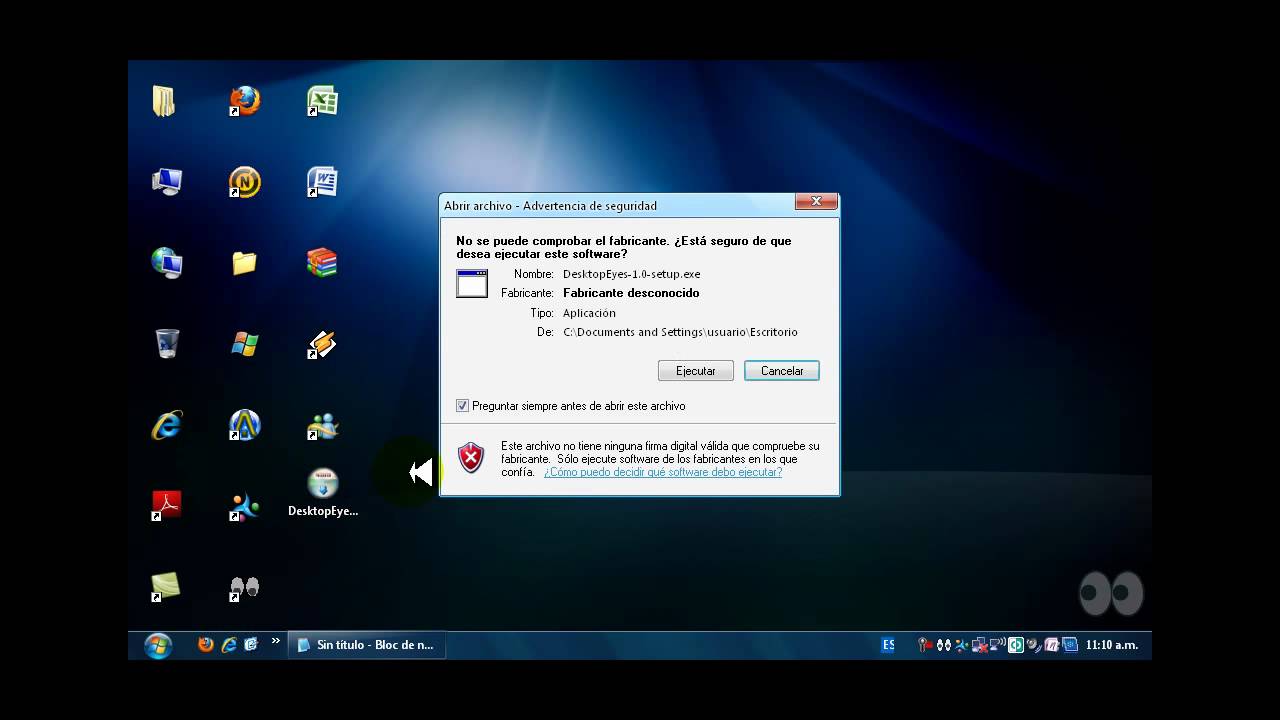The width and height of the screenshot is (1280, 720).
Task: Select the Windows flag desktop icon
Action: coord(244,344)
